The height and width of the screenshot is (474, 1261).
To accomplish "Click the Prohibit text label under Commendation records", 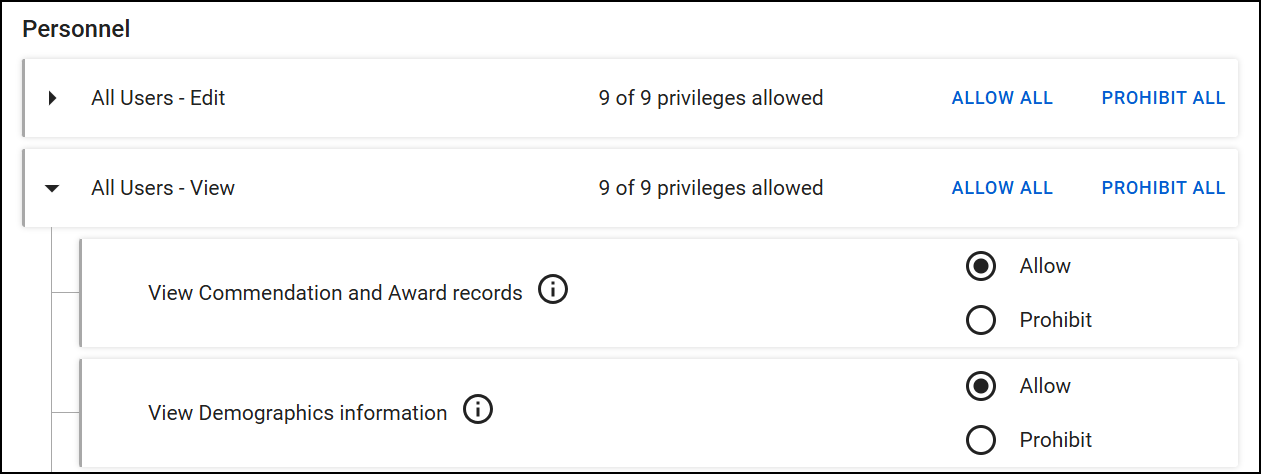I will (x=1055, y=320).
